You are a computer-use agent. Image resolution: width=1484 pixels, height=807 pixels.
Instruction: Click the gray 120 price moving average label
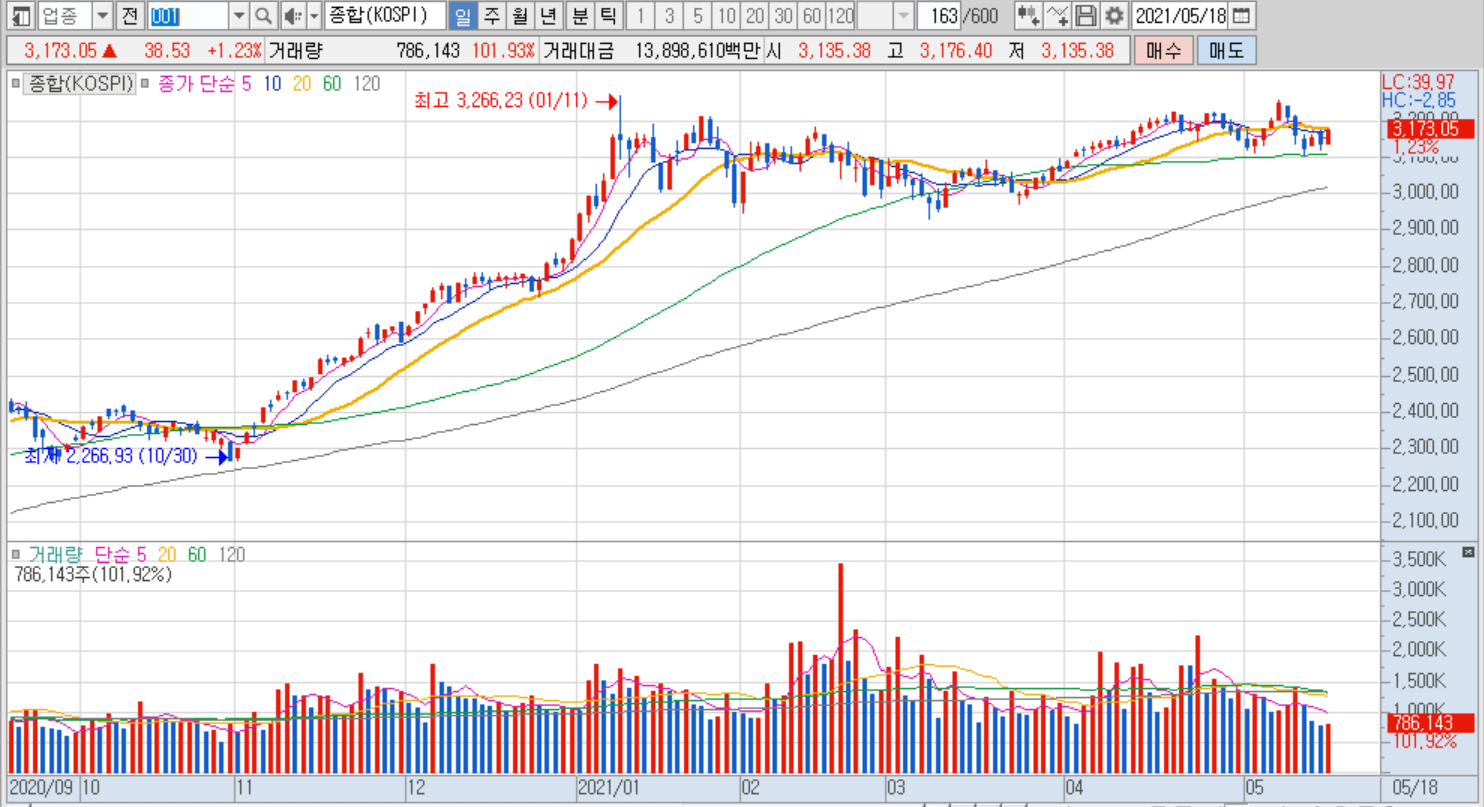pos(367,84)
